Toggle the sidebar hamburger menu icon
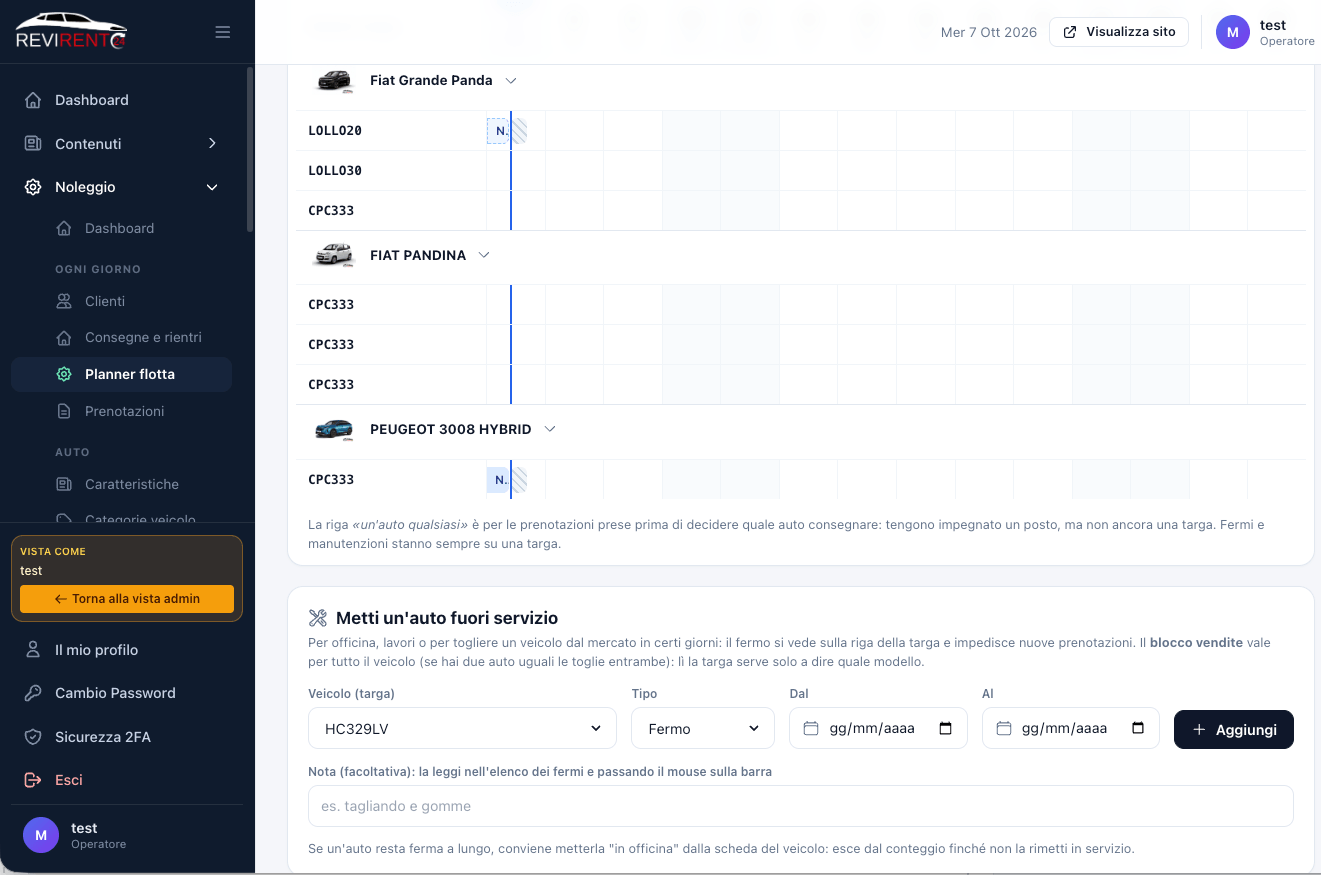This screenshot has height=875, width=1321. (x=223, y=32)
